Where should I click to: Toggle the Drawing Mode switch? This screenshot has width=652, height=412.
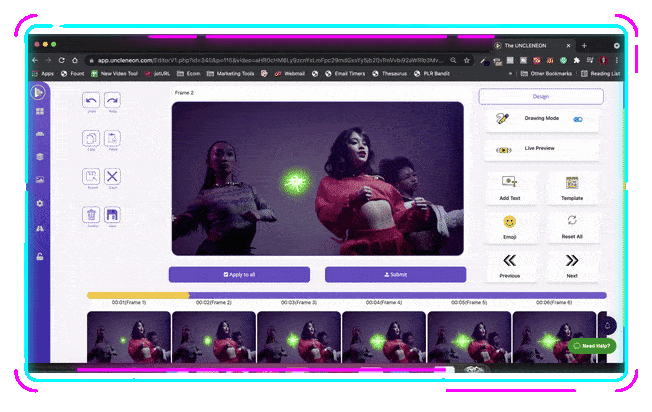578,119
